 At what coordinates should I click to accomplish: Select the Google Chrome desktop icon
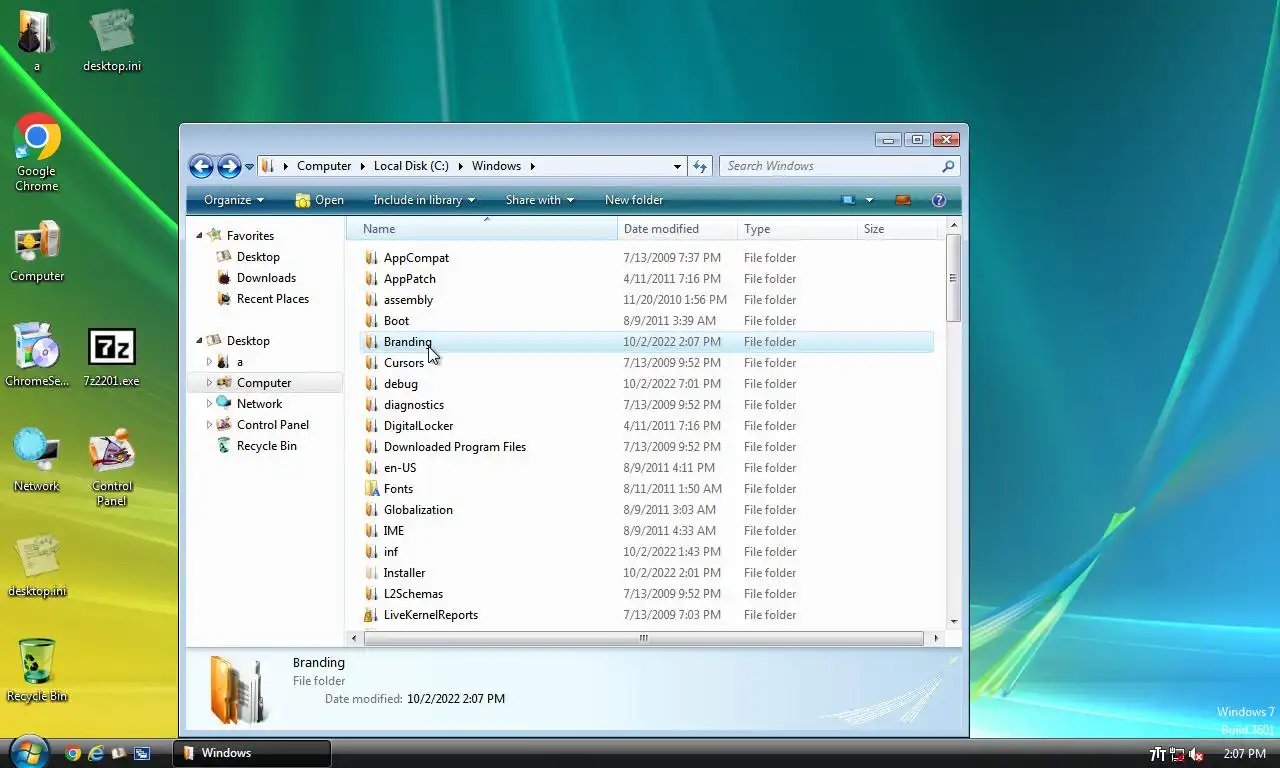pos(37,153)
